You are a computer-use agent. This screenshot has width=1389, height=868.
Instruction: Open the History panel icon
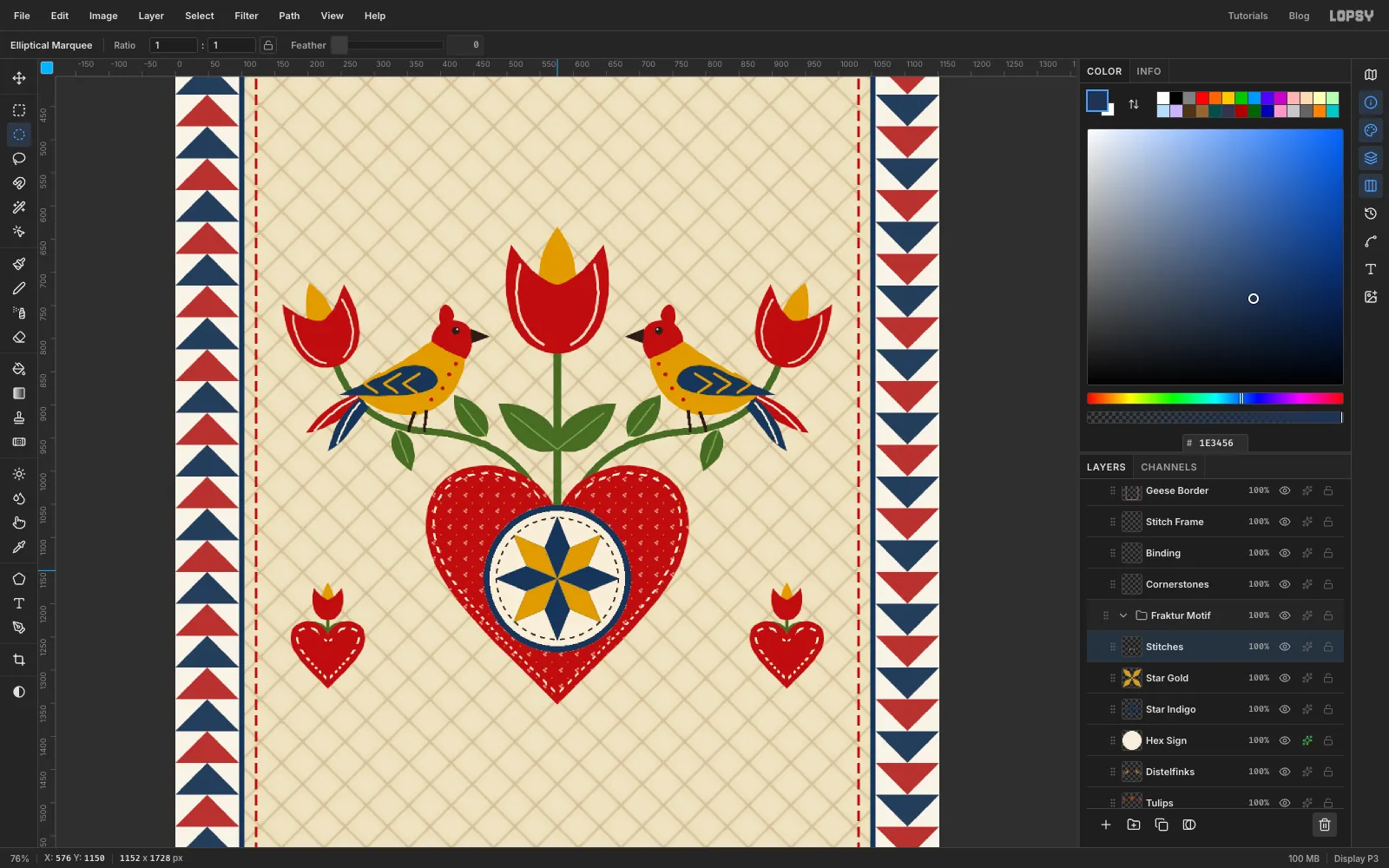pyautogui.click(x=1371, y=214)
